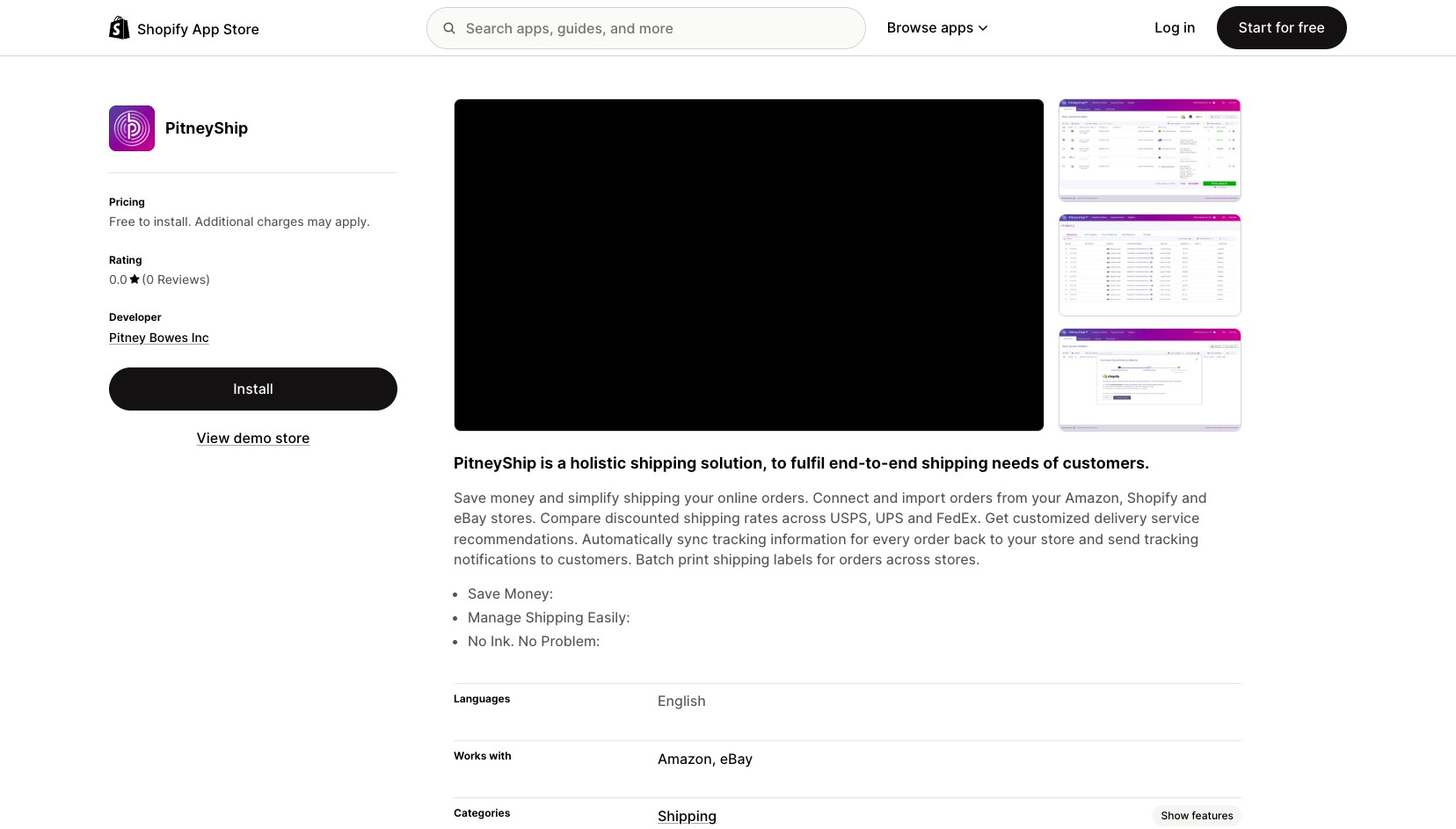Click the Shopify App Store title text
The image size is (1456, 829).
(x=198, y=29)
